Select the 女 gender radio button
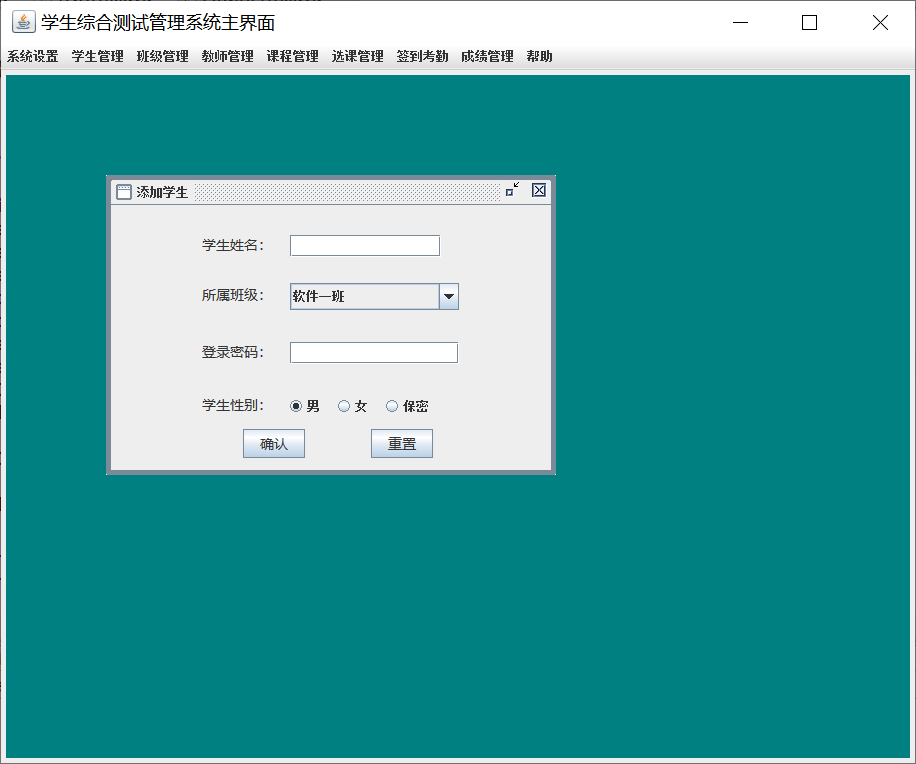 [344, 406]
